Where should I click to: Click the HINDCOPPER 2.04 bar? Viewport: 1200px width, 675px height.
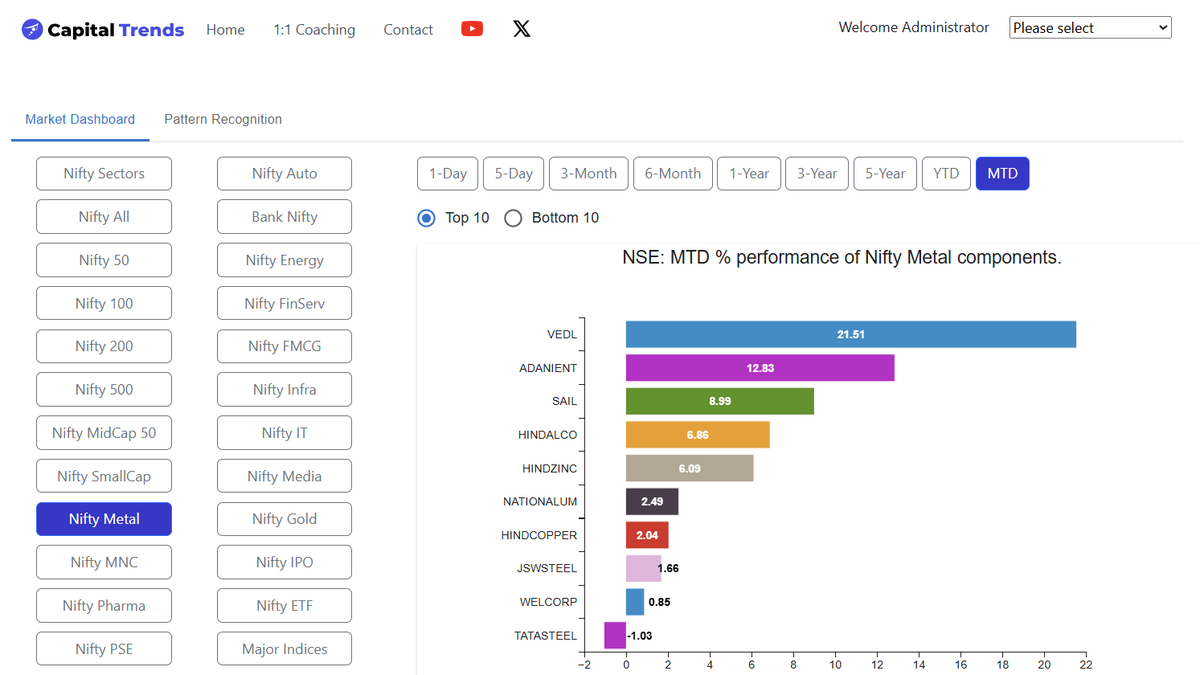tap(647, 535)
